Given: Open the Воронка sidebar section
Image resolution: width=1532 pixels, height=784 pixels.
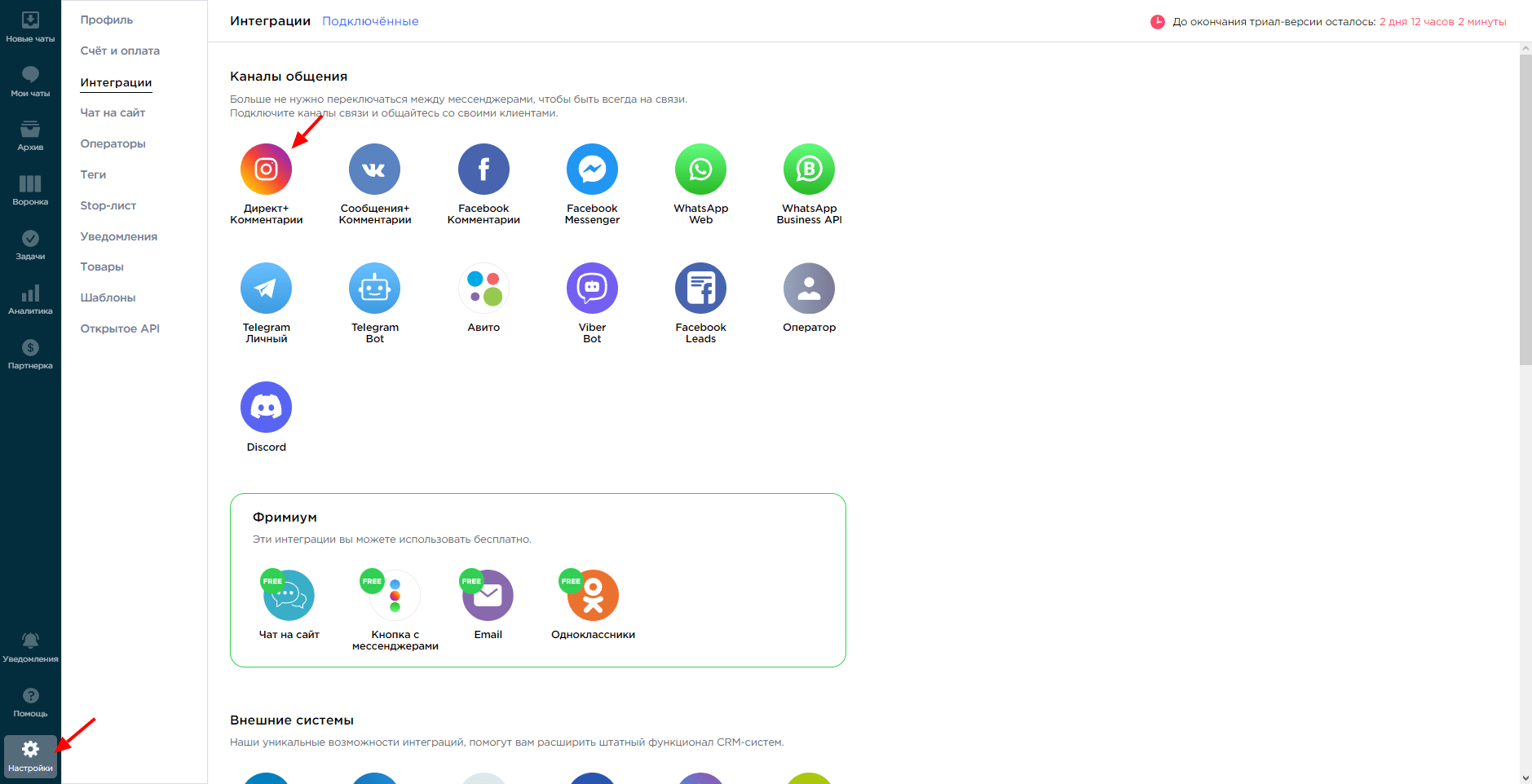Looking at the screenshot, I should click(30, 190).
